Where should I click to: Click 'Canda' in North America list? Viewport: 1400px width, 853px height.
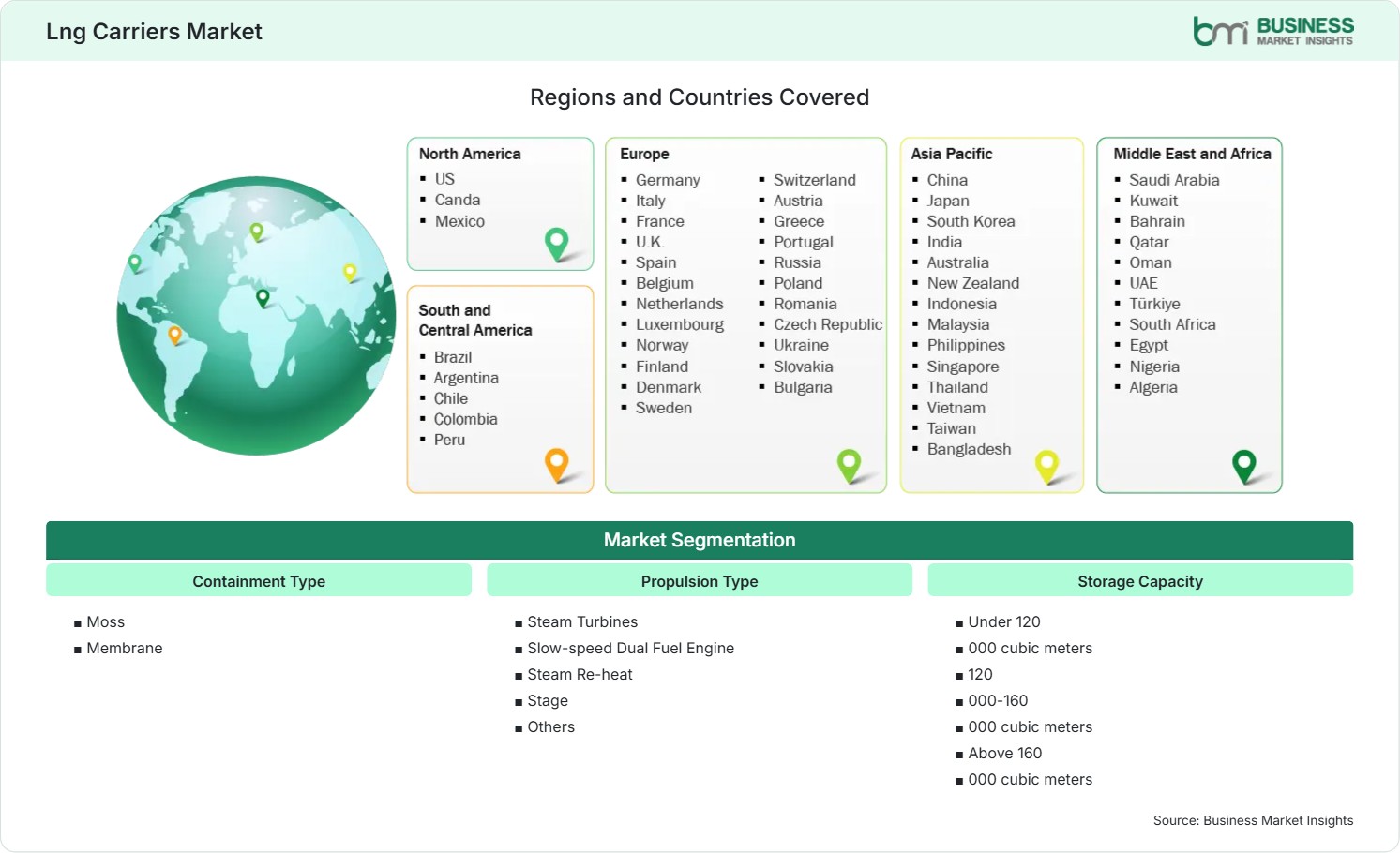pyautogui.click(x=458, y=200)
